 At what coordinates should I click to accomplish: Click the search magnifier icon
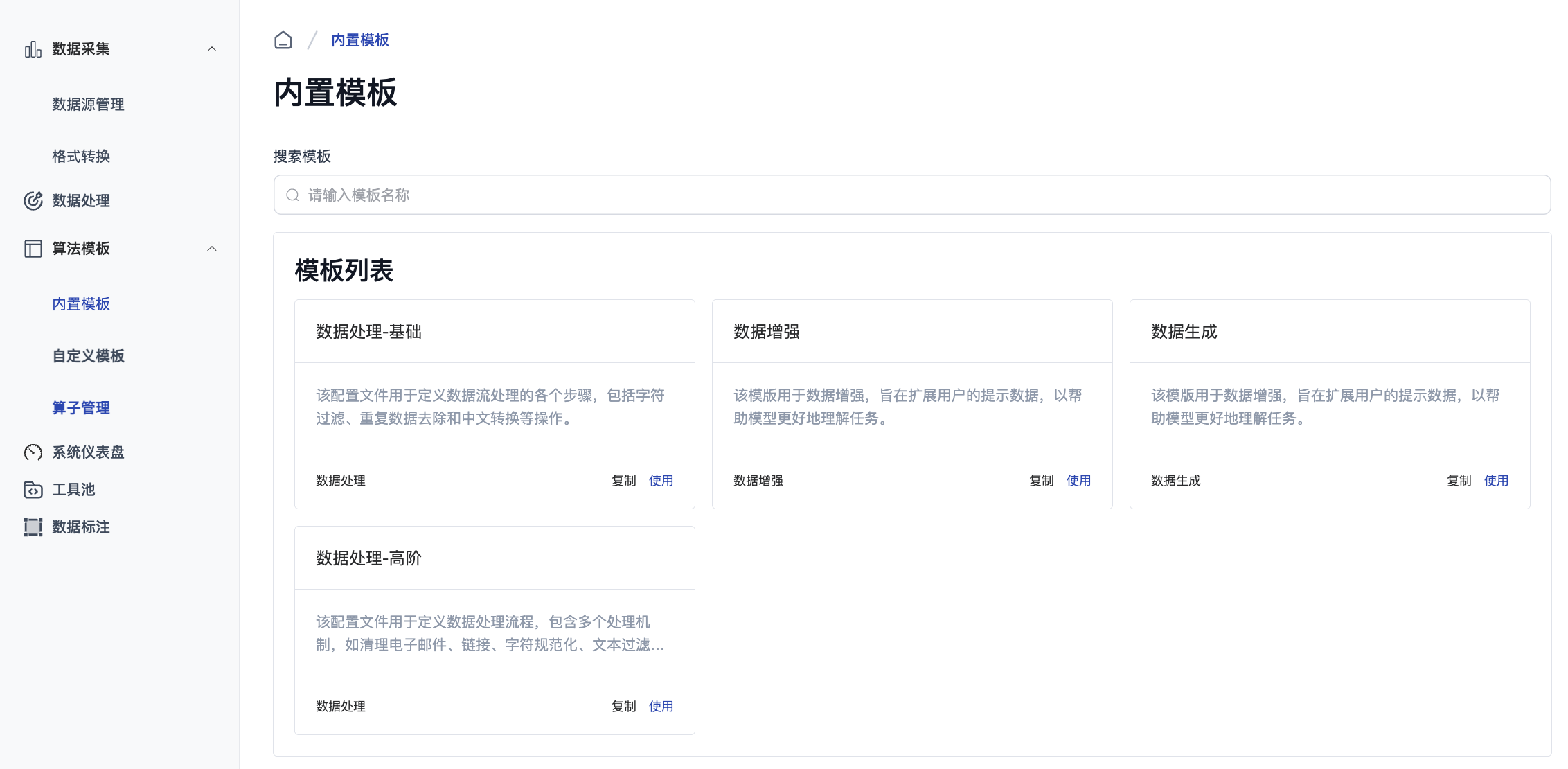point(293,195)
